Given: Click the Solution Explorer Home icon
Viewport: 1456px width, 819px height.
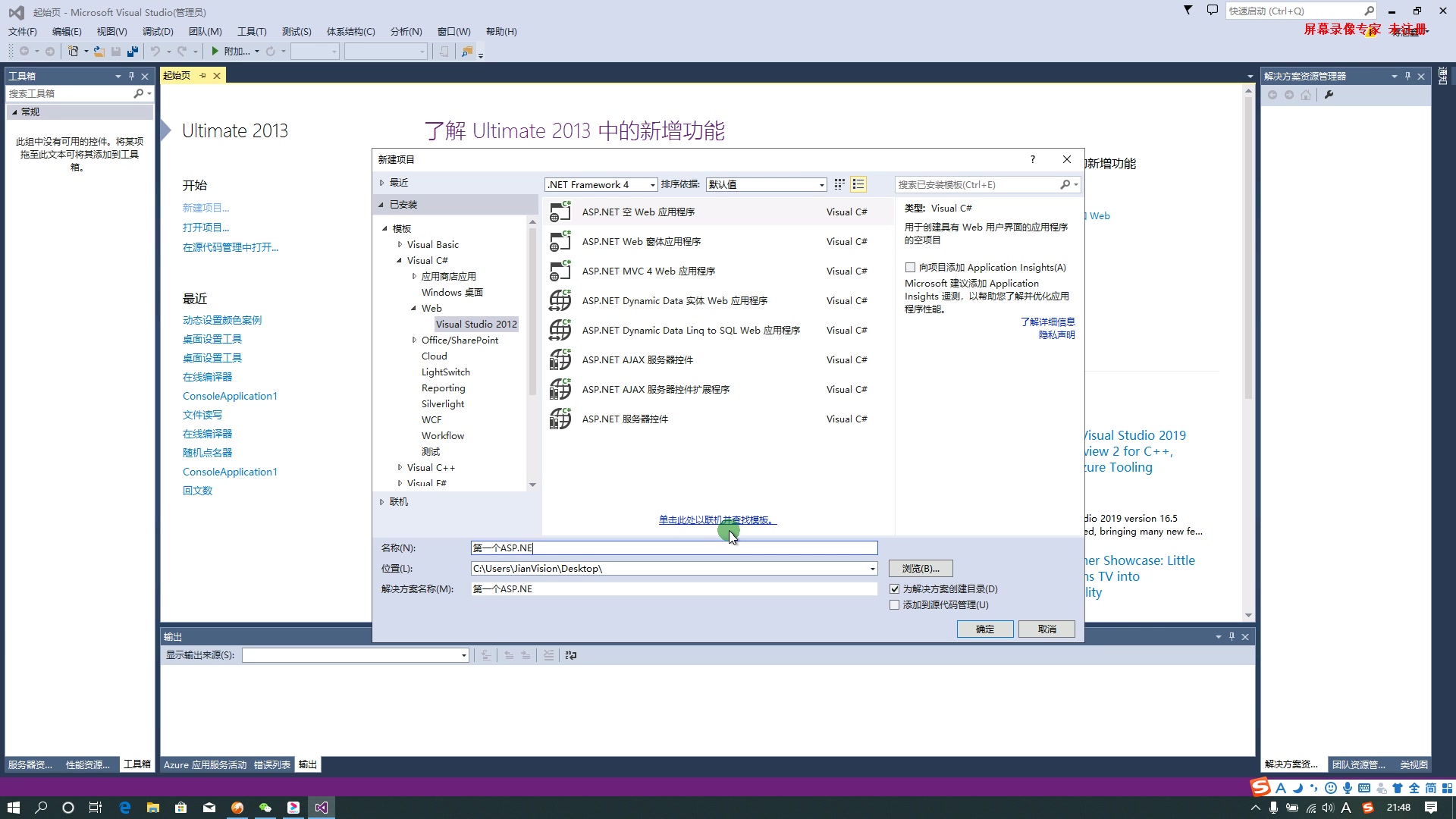Looking at the screenshot, I should 1306,95.
